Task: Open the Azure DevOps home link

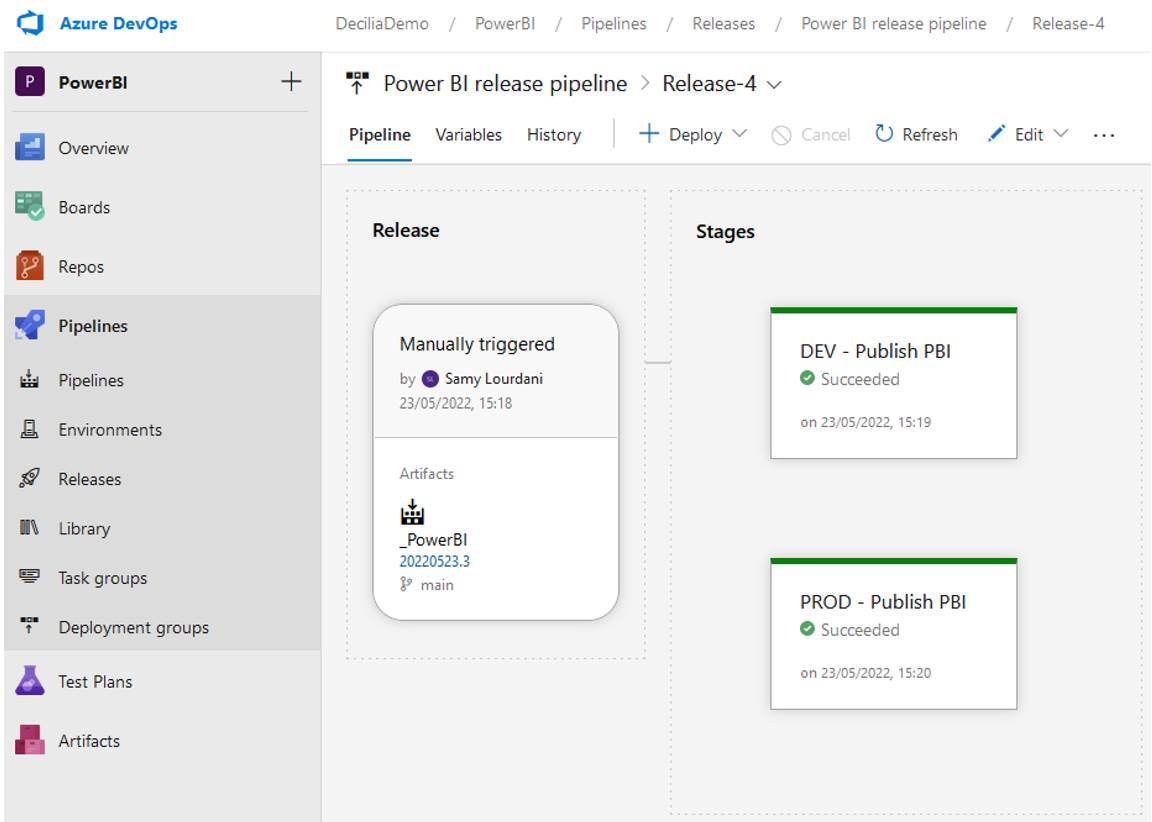Action: 118,24
